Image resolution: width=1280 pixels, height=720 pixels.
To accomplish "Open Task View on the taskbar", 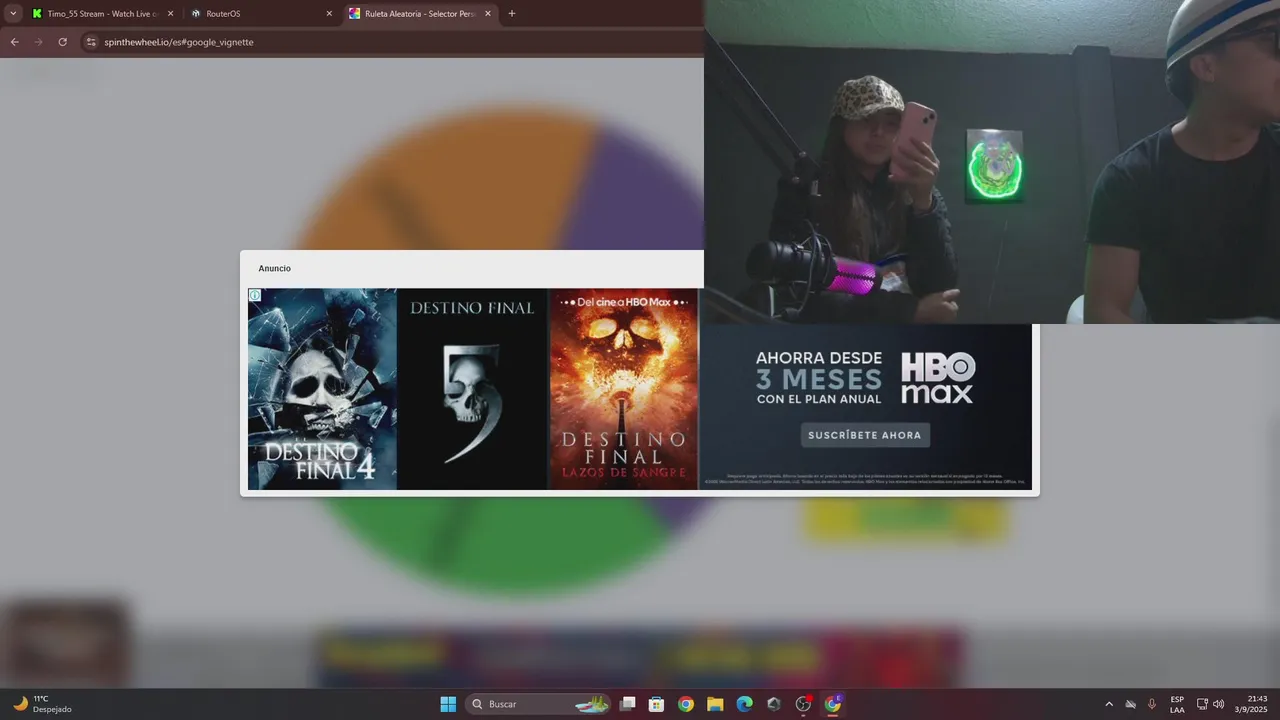I will (x=628, y=704).
